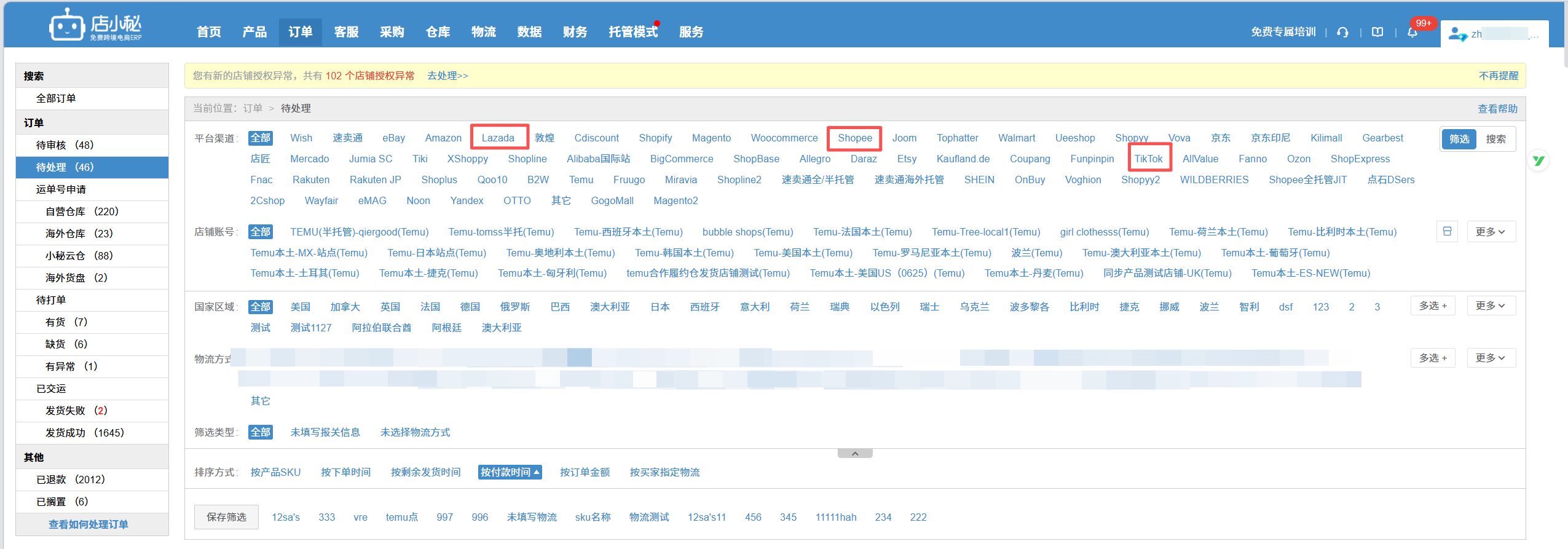This screenshot has width=1568, height=549.
Task: Select 小秘云仓 (88) in the sidebar
Action: (92, 256)
